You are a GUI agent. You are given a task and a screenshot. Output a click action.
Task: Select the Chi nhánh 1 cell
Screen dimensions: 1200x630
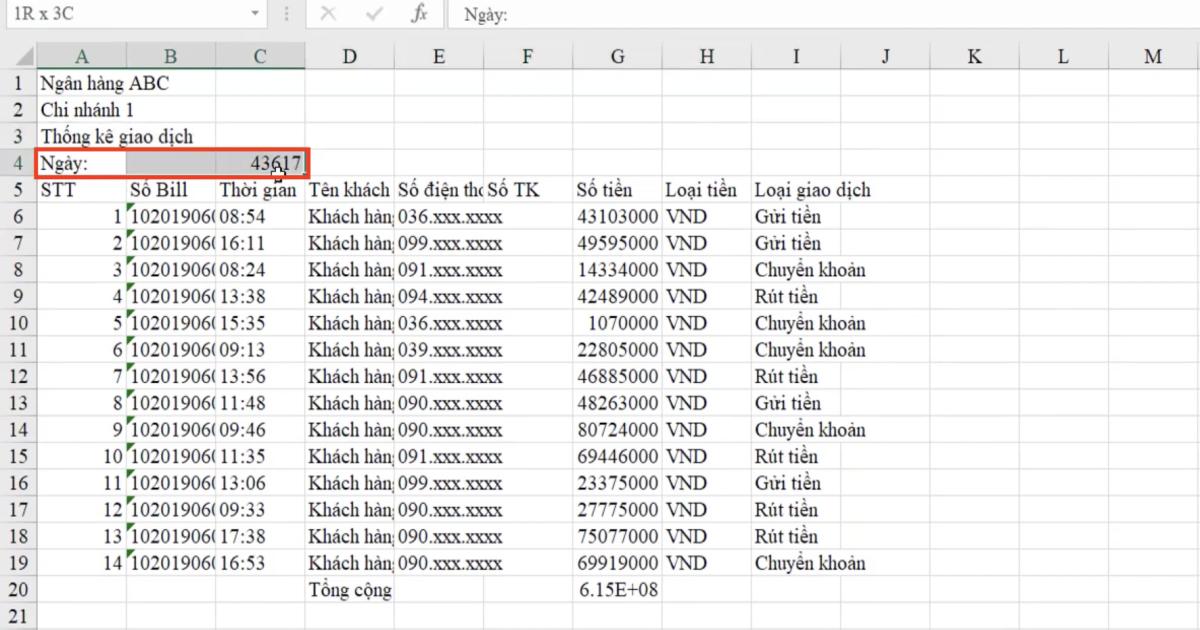(x=82, y=109)
